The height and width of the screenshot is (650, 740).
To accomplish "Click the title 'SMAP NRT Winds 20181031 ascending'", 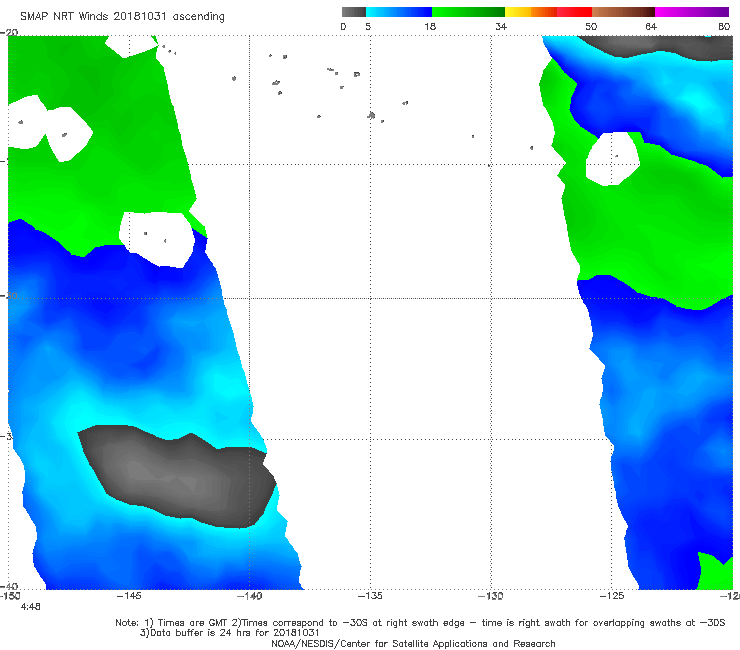I will coord(122,17).
